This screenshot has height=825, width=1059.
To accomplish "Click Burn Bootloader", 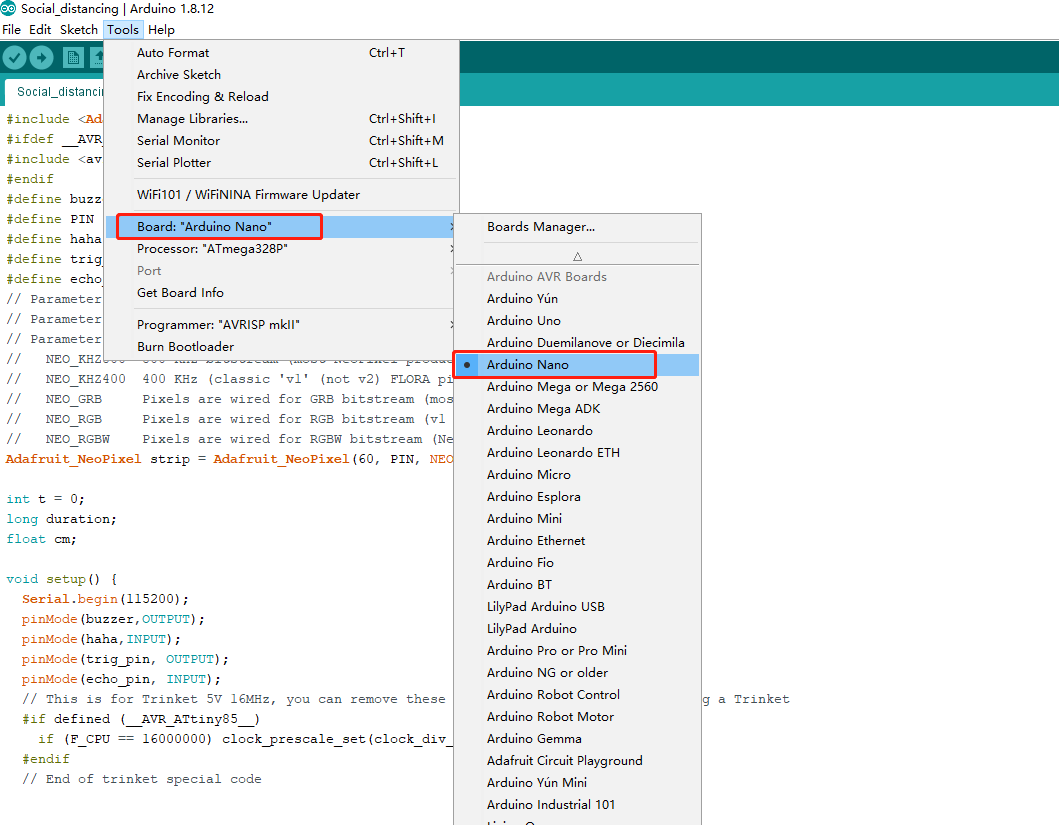I will pos(282,346).
